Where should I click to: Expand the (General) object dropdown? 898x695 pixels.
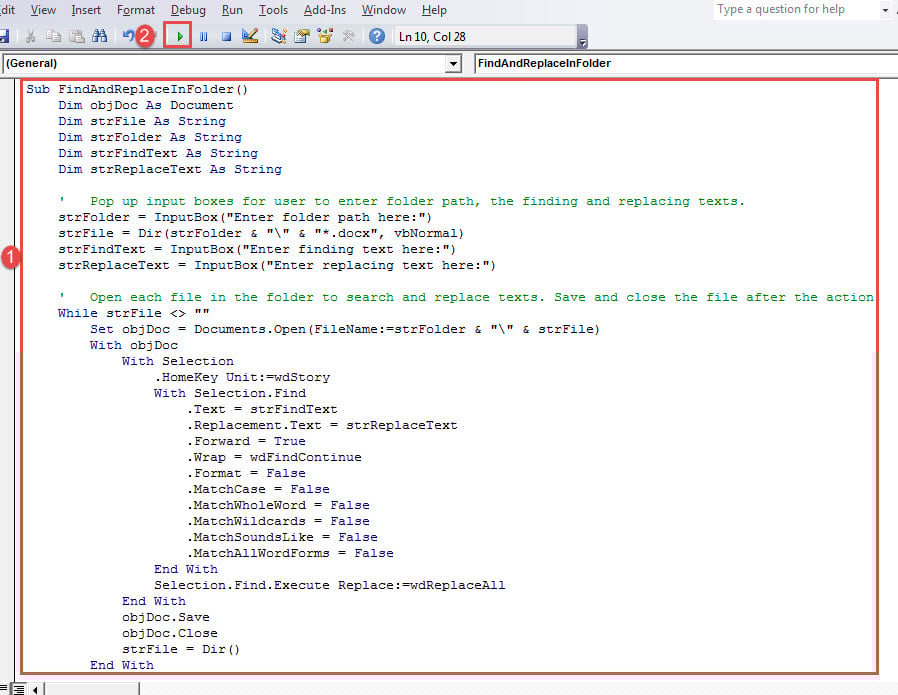[x=453, y=64]
